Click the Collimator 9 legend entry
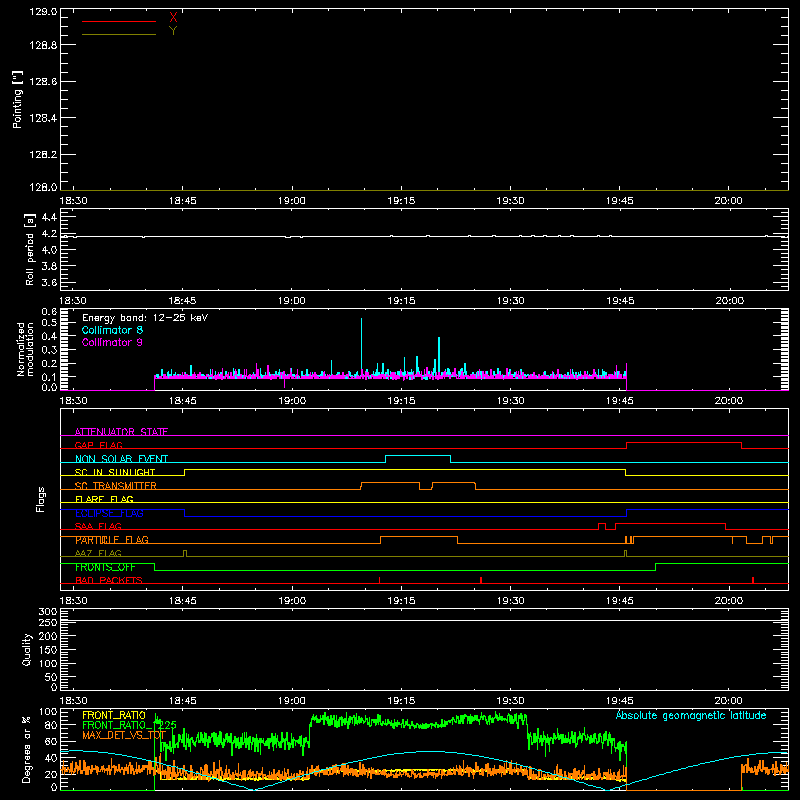 (x=112, y=342)
